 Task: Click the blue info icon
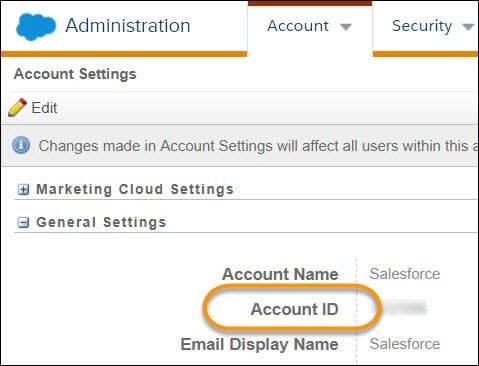click(21, 145)
